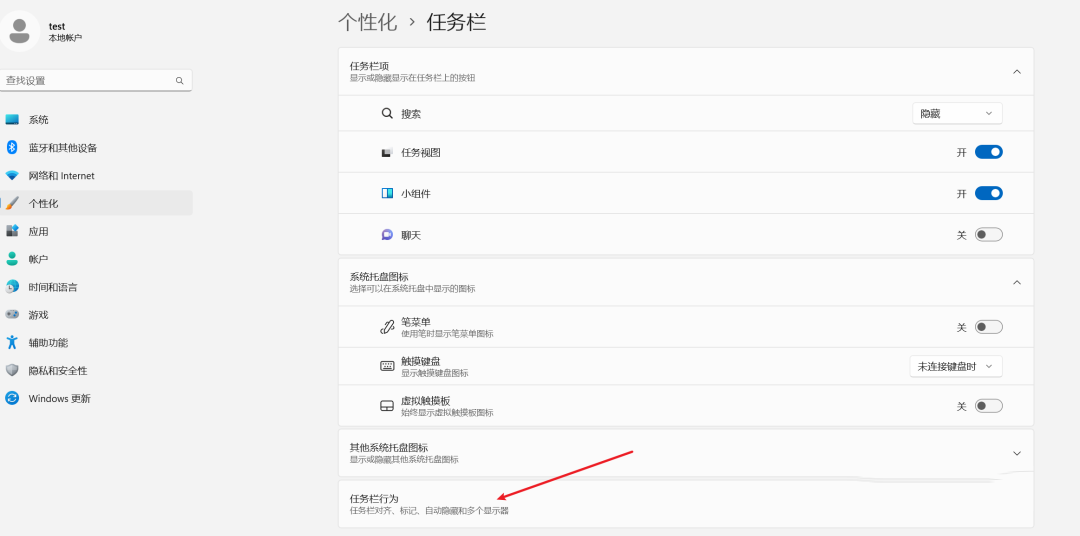Open 帐户 settings category
This screenshot has width=1080, height=536.
click(x=96, y=259)
